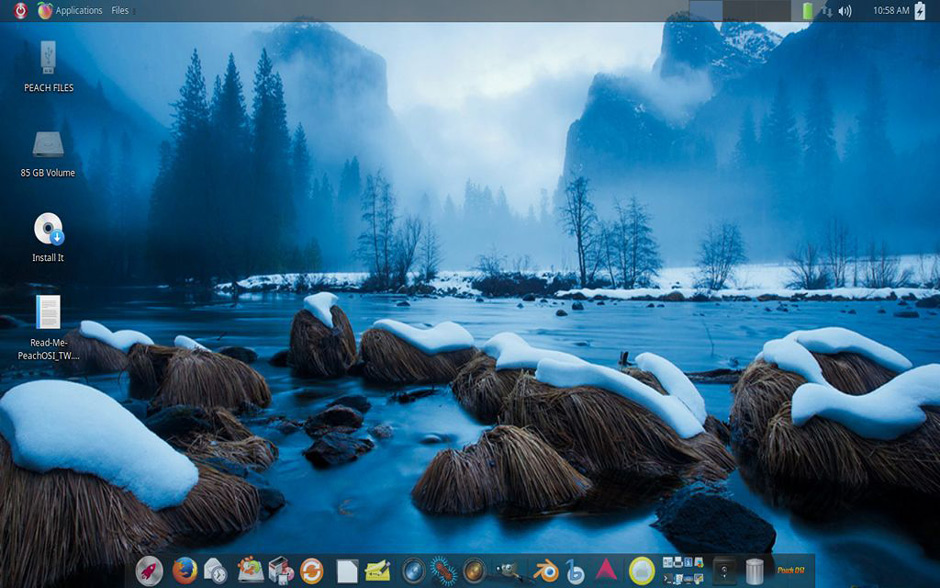Click the 10:58 AM clock

point(891,10)
